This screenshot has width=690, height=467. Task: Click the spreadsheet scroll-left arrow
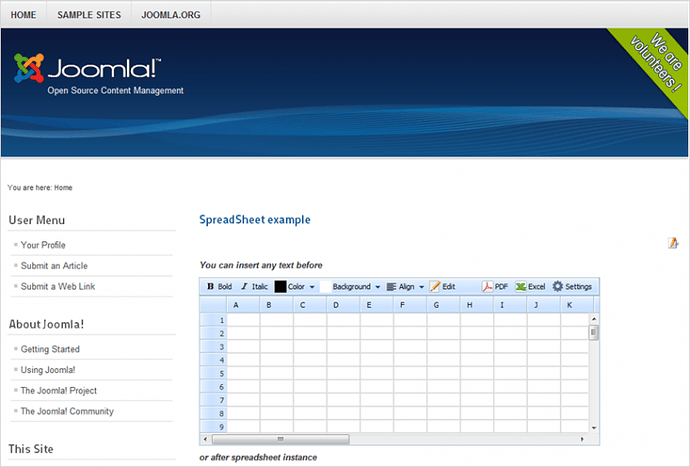coord(205,439)
